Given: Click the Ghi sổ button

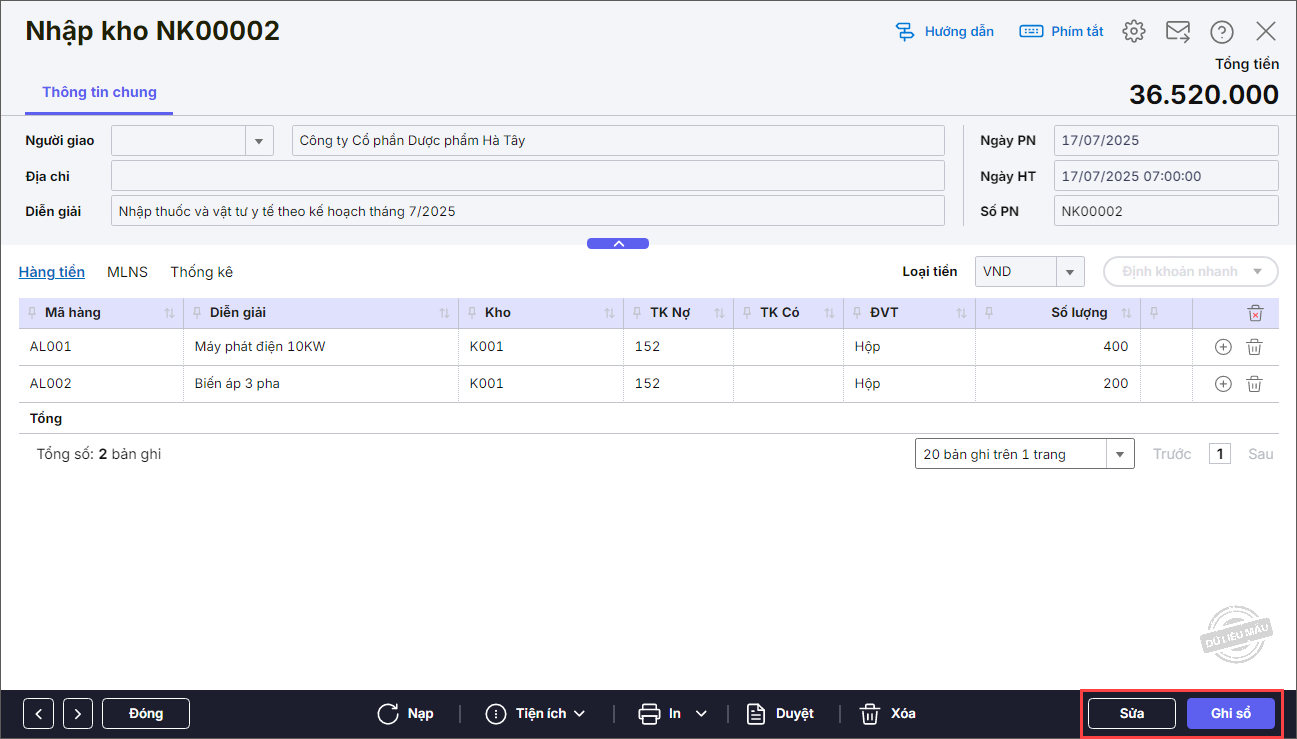Looking at the screenshot, I should coord(1230,713).
